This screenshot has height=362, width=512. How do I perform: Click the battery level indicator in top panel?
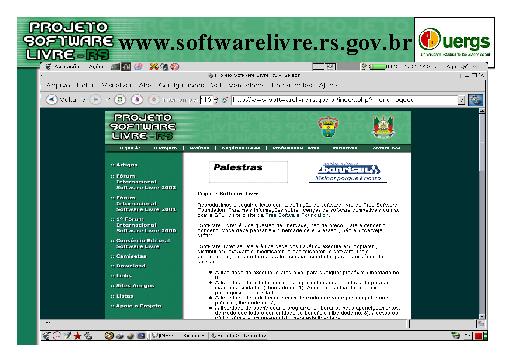click(x=377, y=67)
